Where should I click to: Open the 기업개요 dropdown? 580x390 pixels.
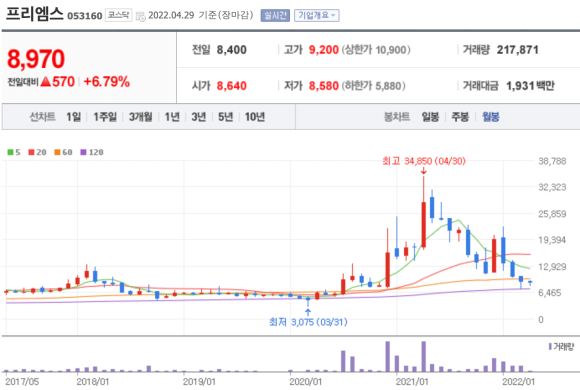[x=317, y=16]
